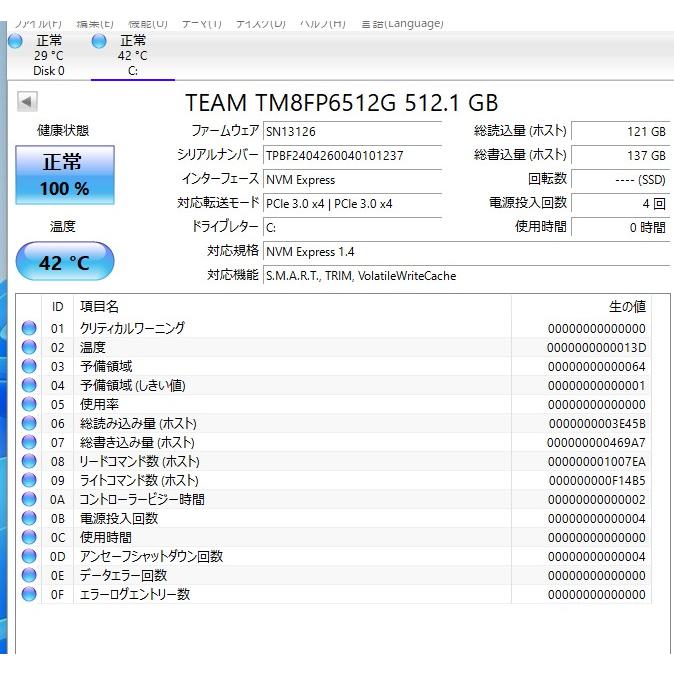Click the status orb for 0A コントローラービジー時間
The height and width of the screenshot is (674, 674).
coord(29,499)
